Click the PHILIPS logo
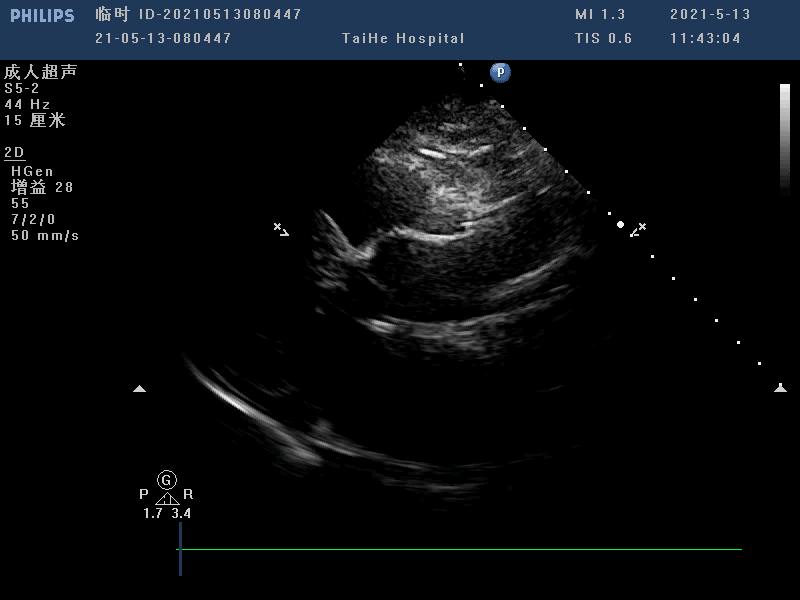Viewport: 800px width, 600px height. pos(42,16)
